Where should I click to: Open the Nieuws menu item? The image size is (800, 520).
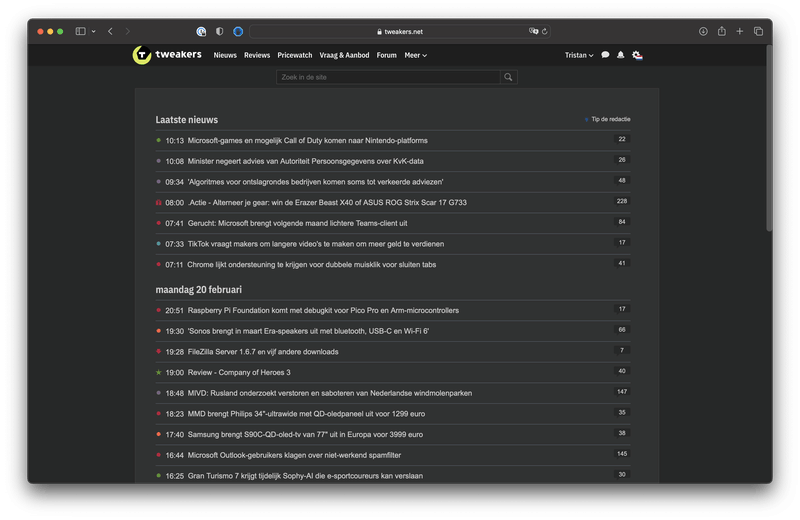click(225, 55)
